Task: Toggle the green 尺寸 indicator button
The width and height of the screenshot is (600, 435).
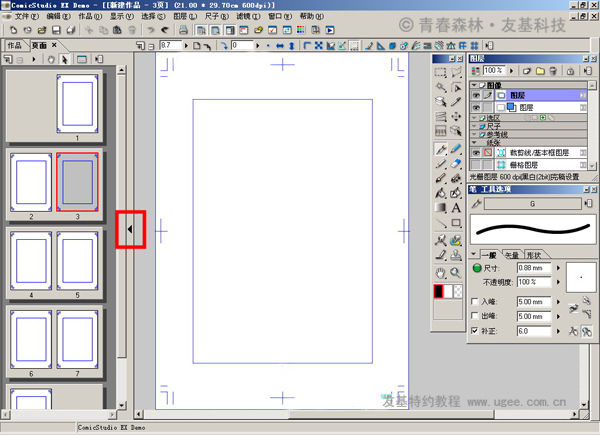Action: [x=477, y=268]
